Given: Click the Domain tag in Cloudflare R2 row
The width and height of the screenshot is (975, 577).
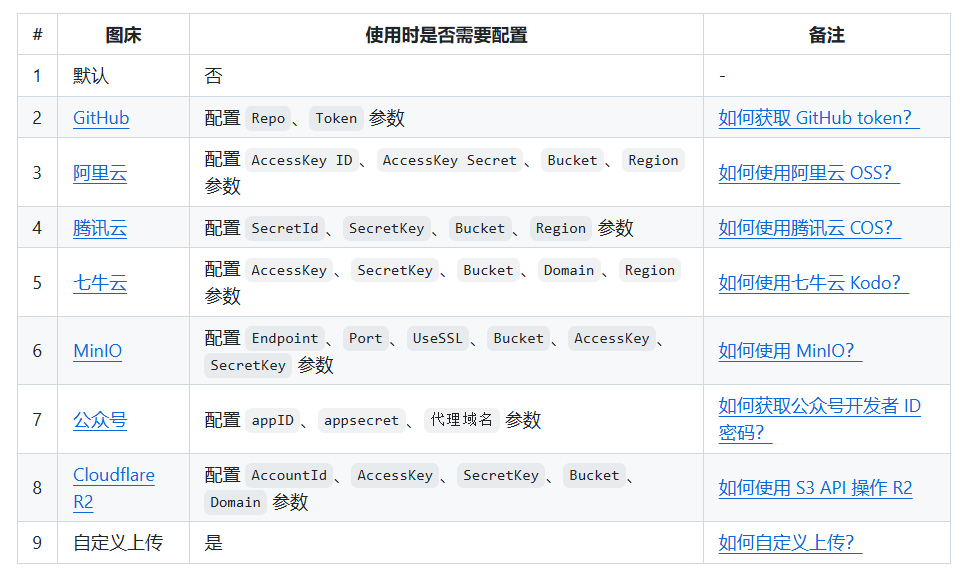Looking at the screenshot, I should click(235, 502).
